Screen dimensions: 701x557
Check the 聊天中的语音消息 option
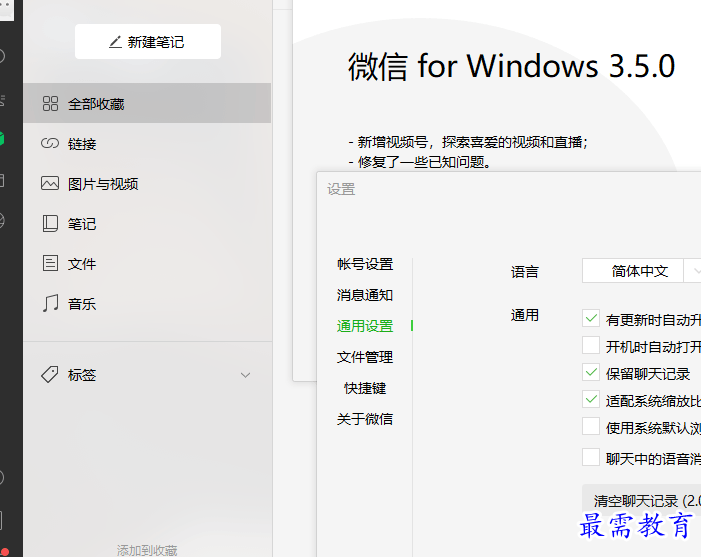coord(591,457)
